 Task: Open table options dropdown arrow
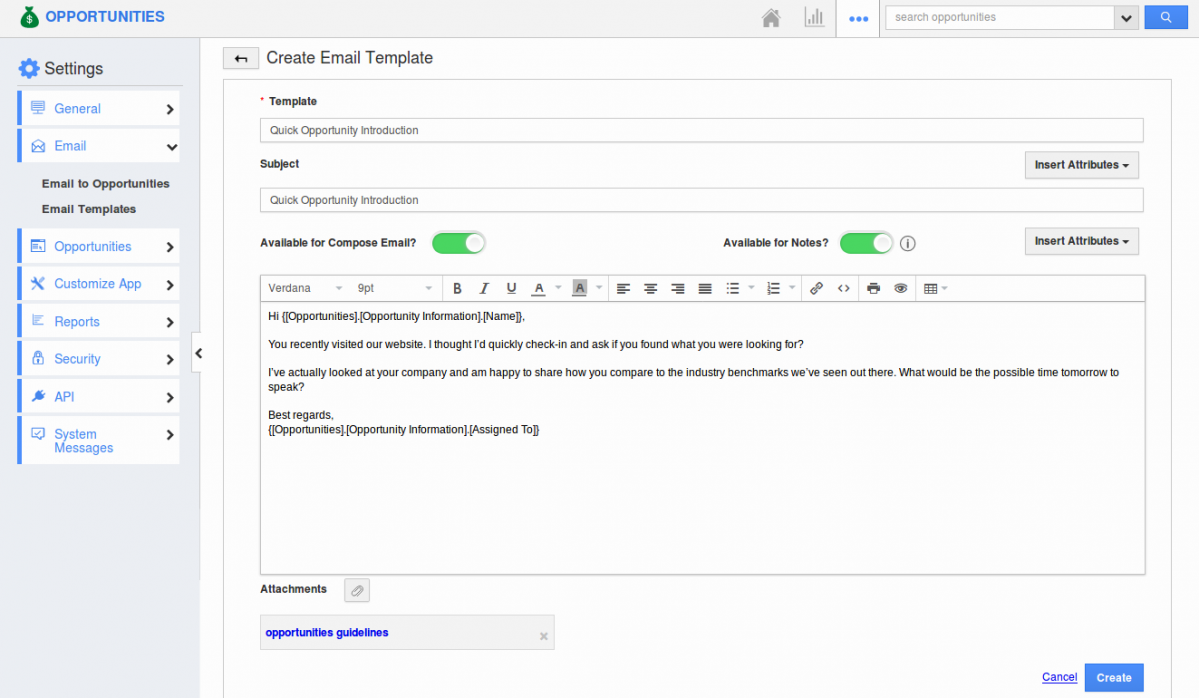pos(945,288)
